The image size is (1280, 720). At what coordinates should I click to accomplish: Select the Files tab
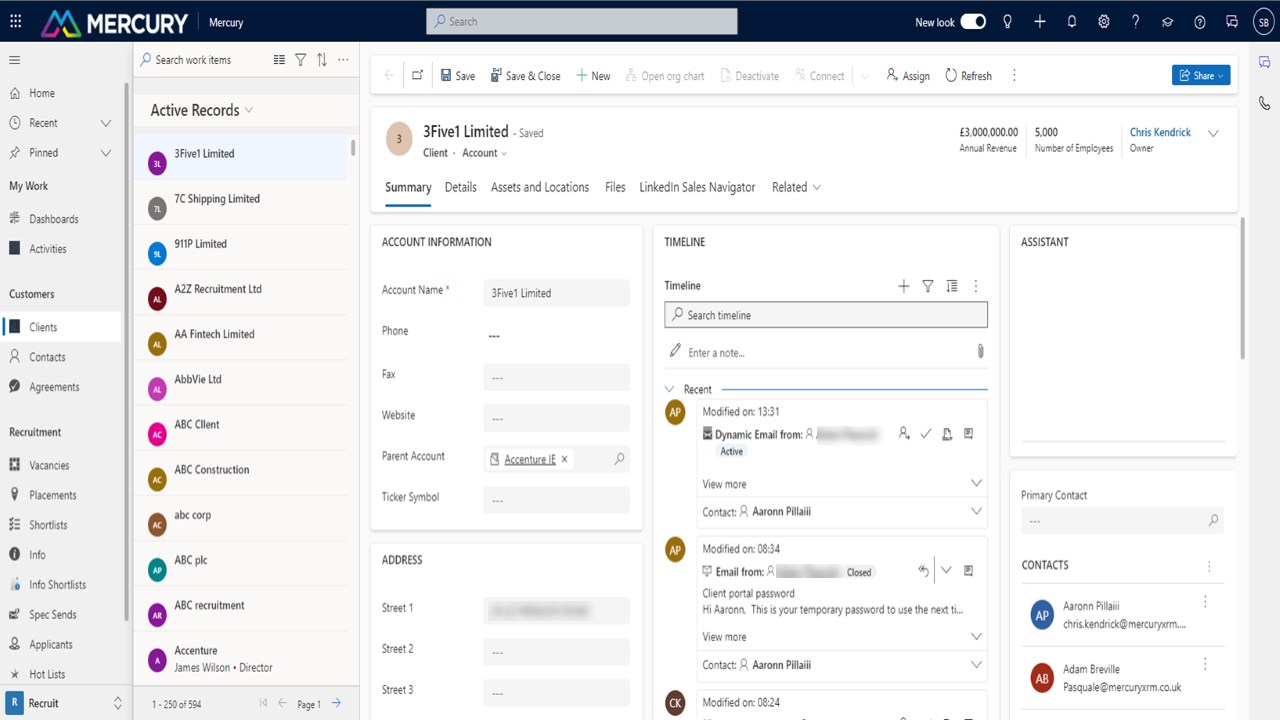click(x=615, y=187)
